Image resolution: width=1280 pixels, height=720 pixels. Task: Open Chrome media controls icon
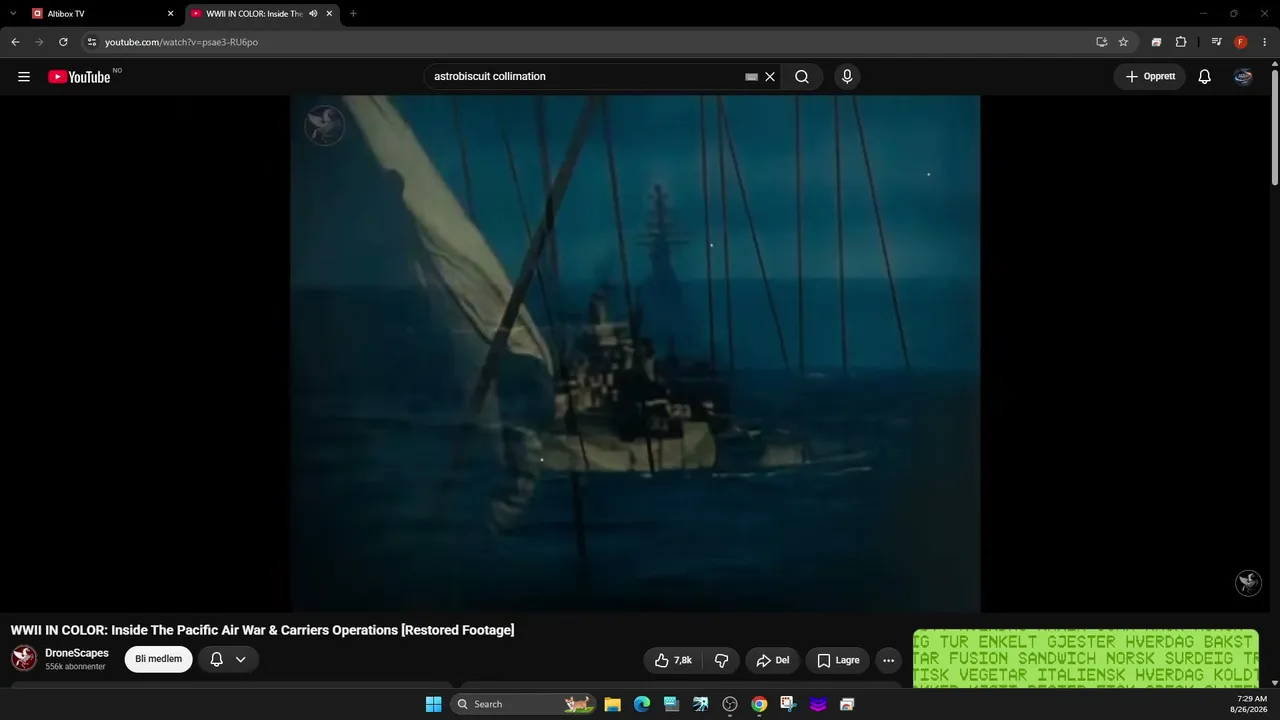tap(1216, 42)
